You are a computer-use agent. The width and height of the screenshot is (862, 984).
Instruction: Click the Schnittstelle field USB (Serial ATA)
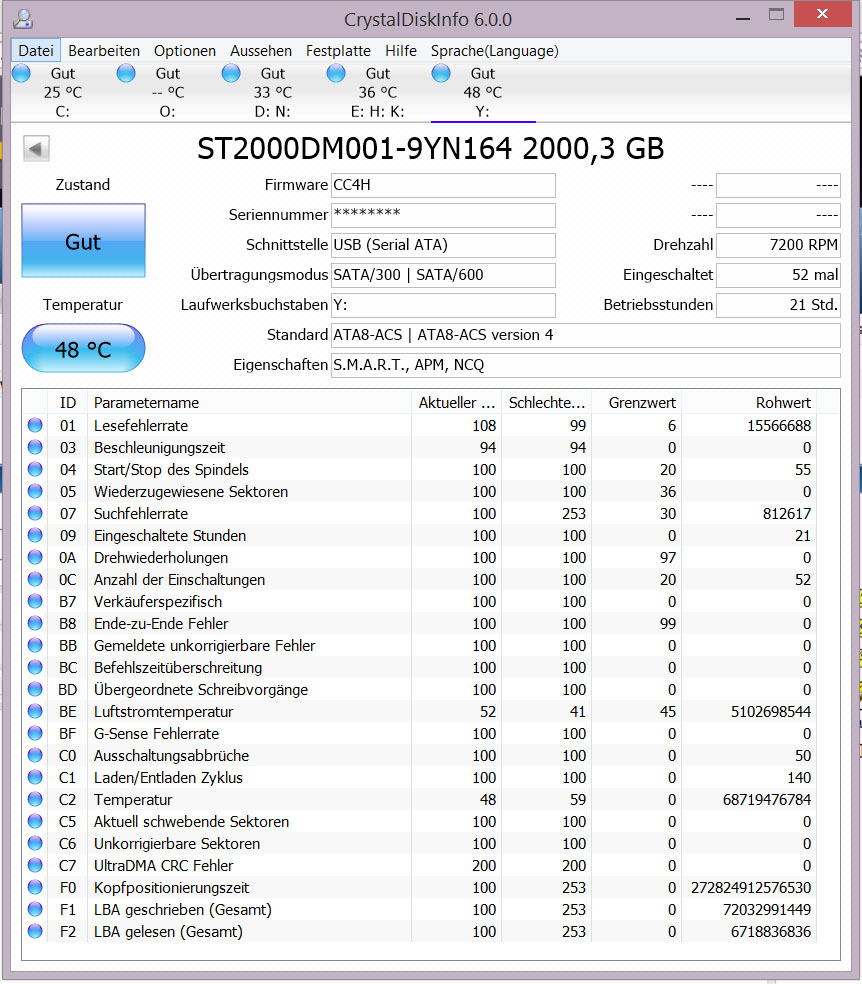443,245
